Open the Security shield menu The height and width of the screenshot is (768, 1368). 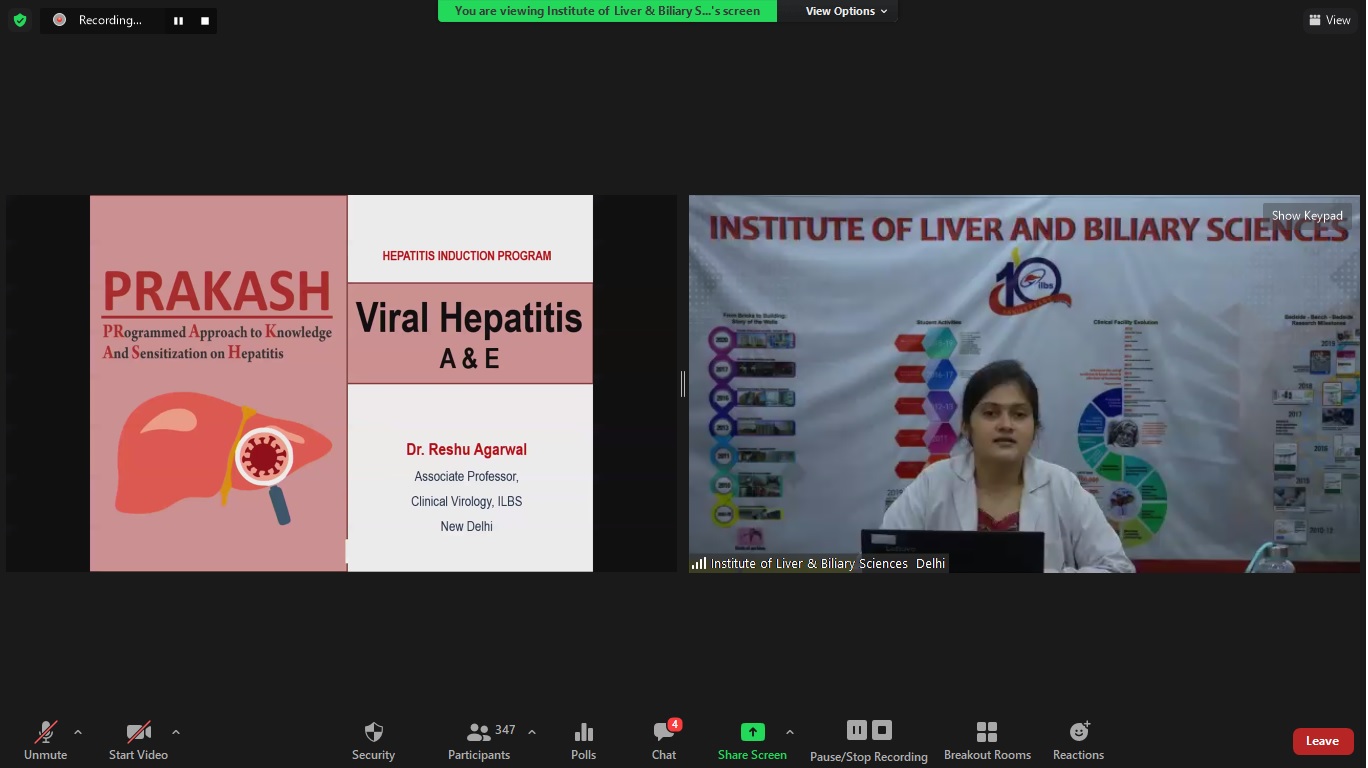[x=373, y=741]
